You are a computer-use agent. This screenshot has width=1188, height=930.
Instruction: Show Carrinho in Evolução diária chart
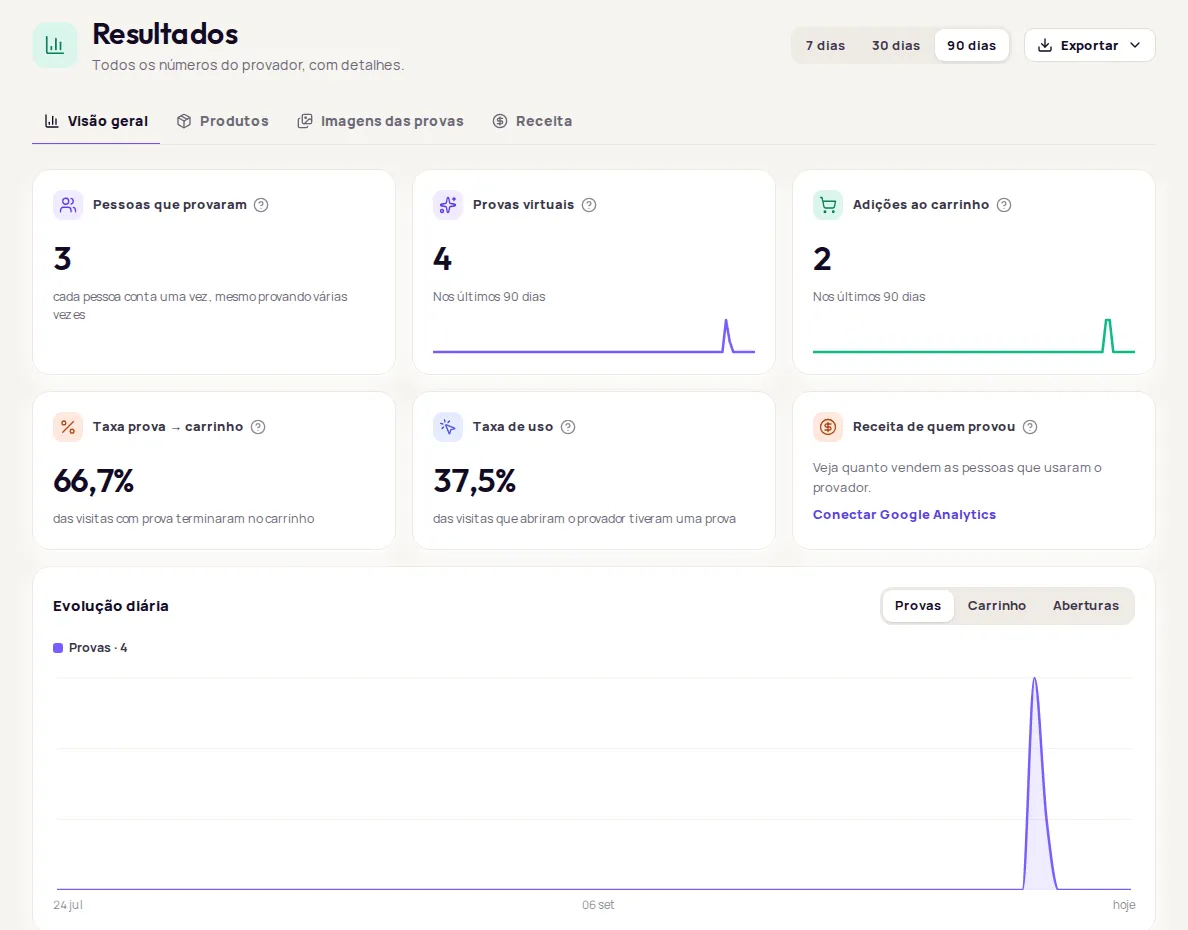click(x=996, y=606)
